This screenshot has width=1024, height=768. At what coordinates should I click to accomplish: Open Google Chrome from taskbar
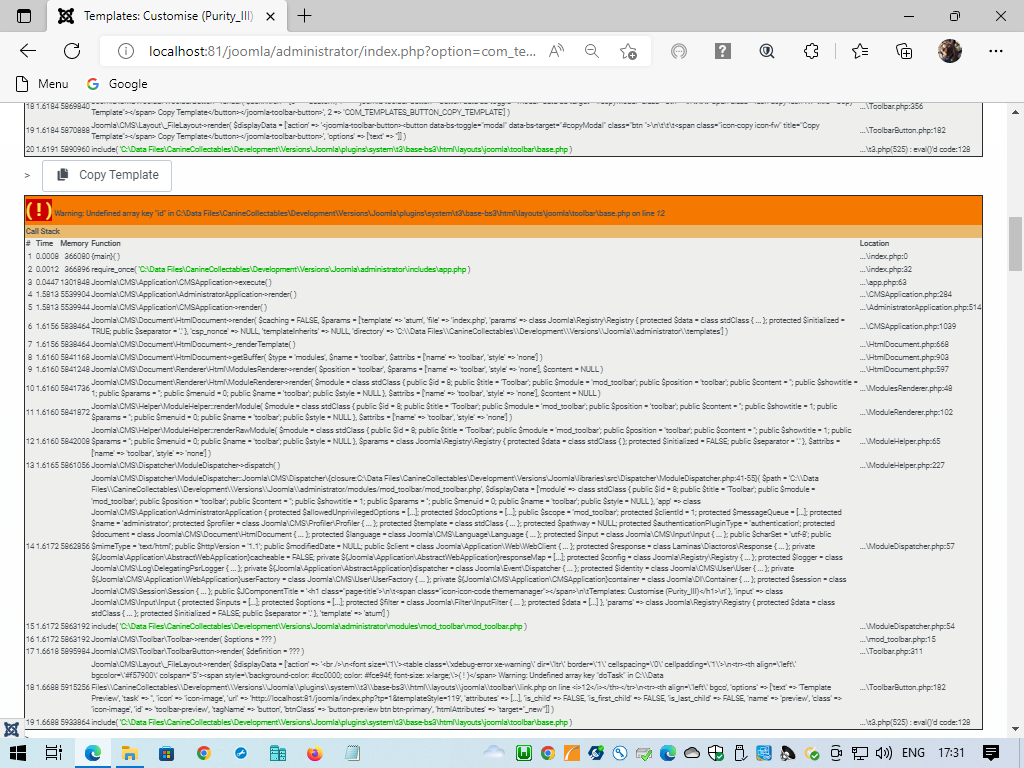click(204, 753)
